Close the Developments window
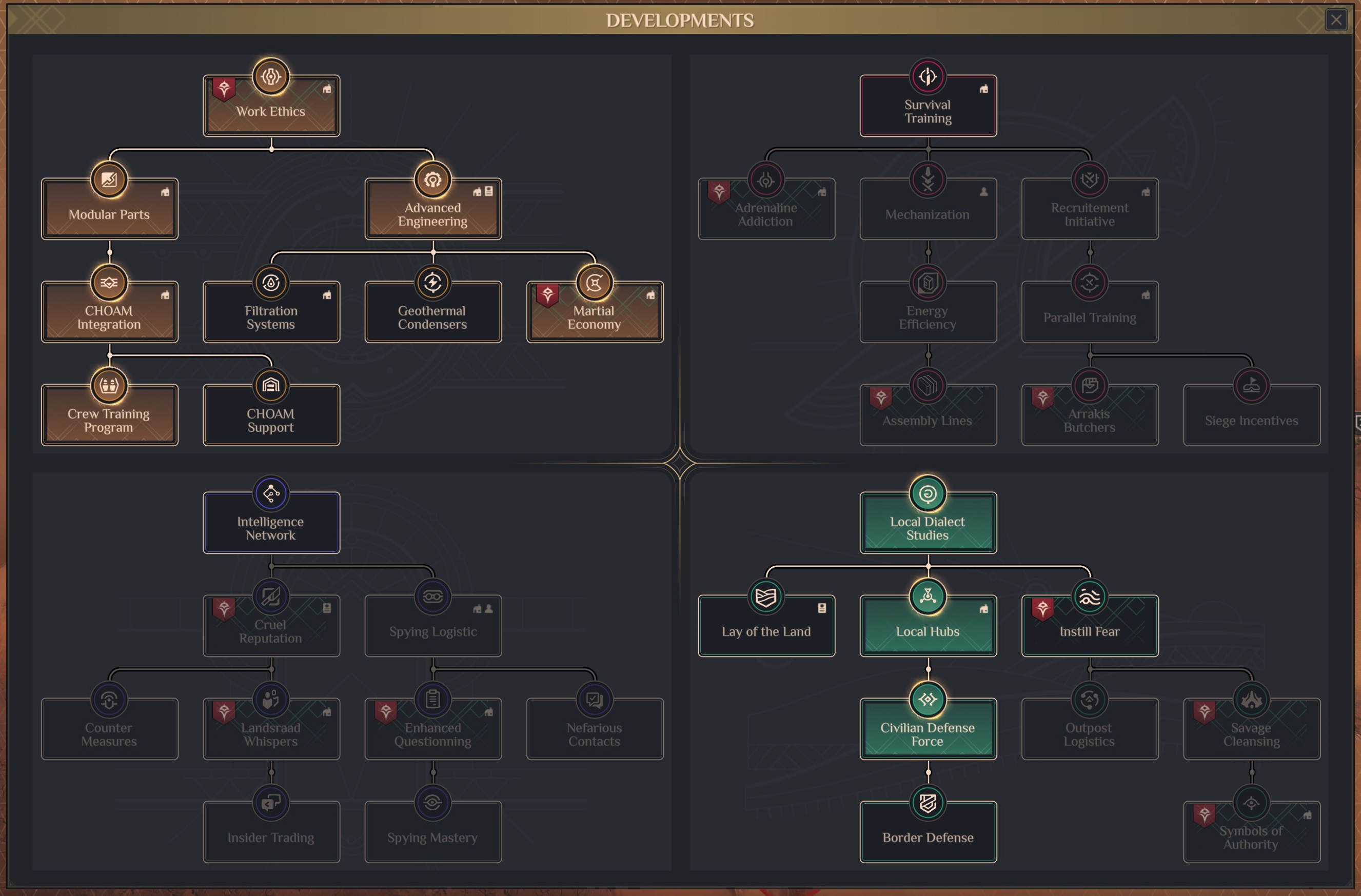 pyautogui.click(x=1336, y=21)
